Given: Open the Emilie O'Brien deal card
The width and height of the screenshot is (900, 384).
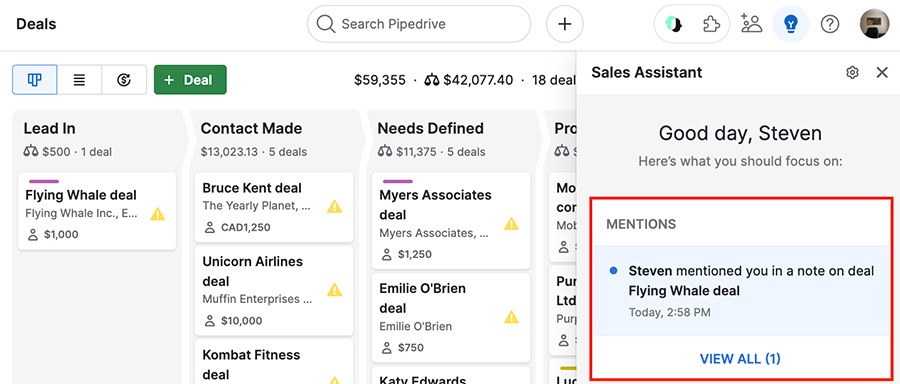Looking at the screenshot, I should pos(451,317).
